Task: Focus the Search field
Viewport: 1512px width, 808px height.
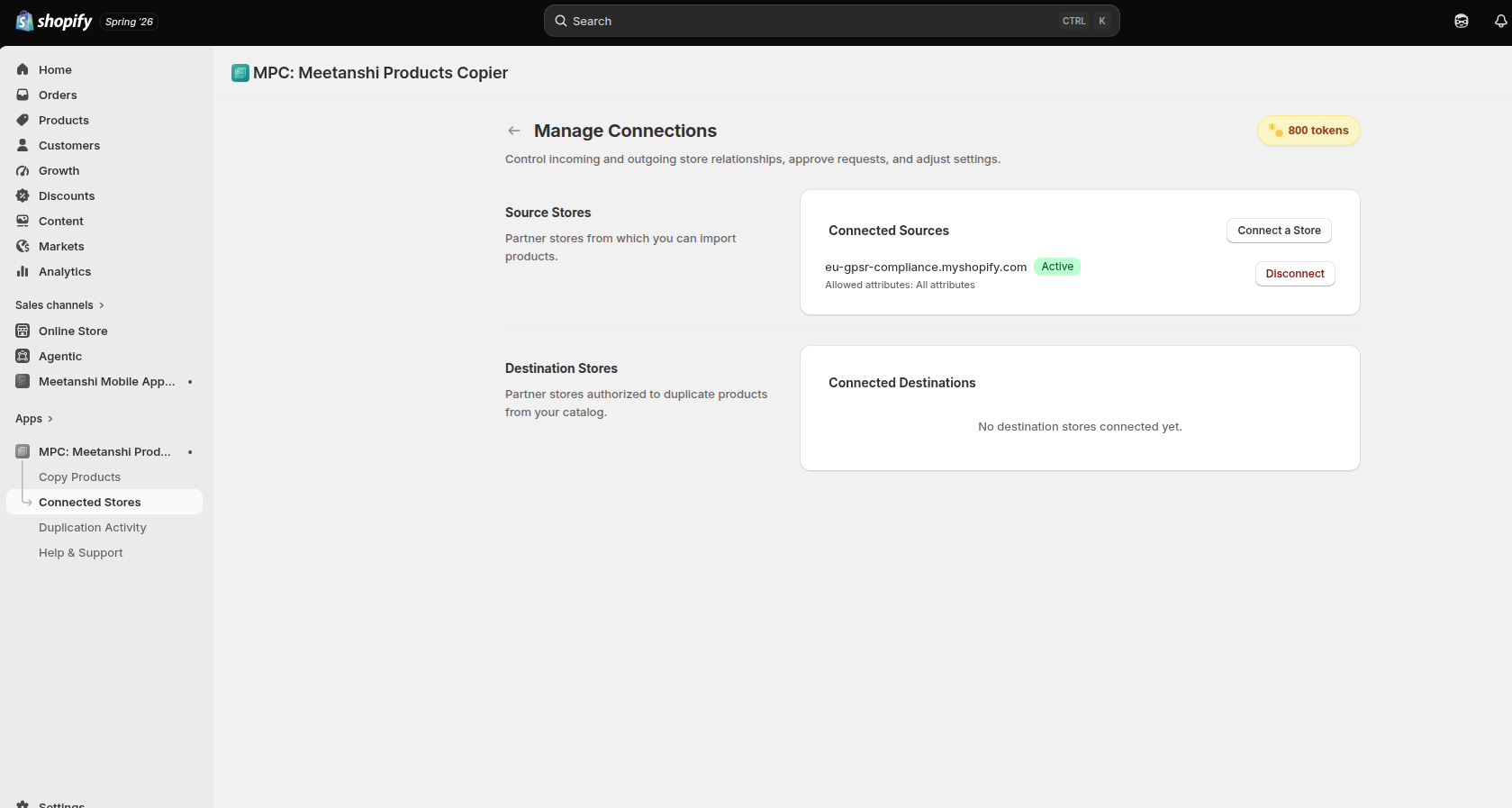Action: click(831, 21)
